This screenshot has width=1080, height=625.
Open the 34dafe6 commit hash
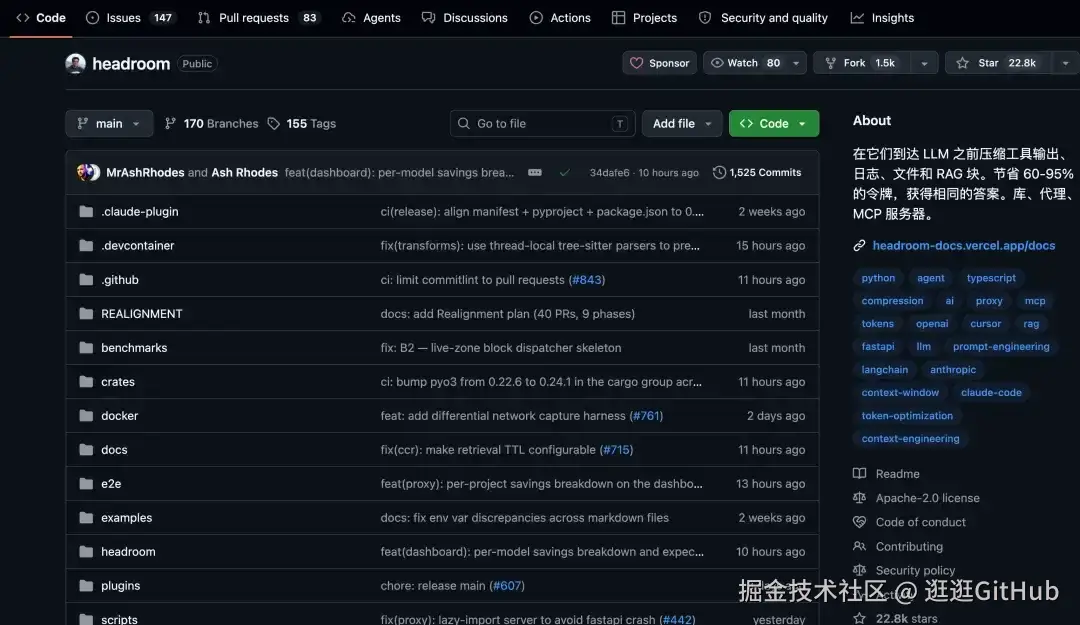click(x=609, y=172)
